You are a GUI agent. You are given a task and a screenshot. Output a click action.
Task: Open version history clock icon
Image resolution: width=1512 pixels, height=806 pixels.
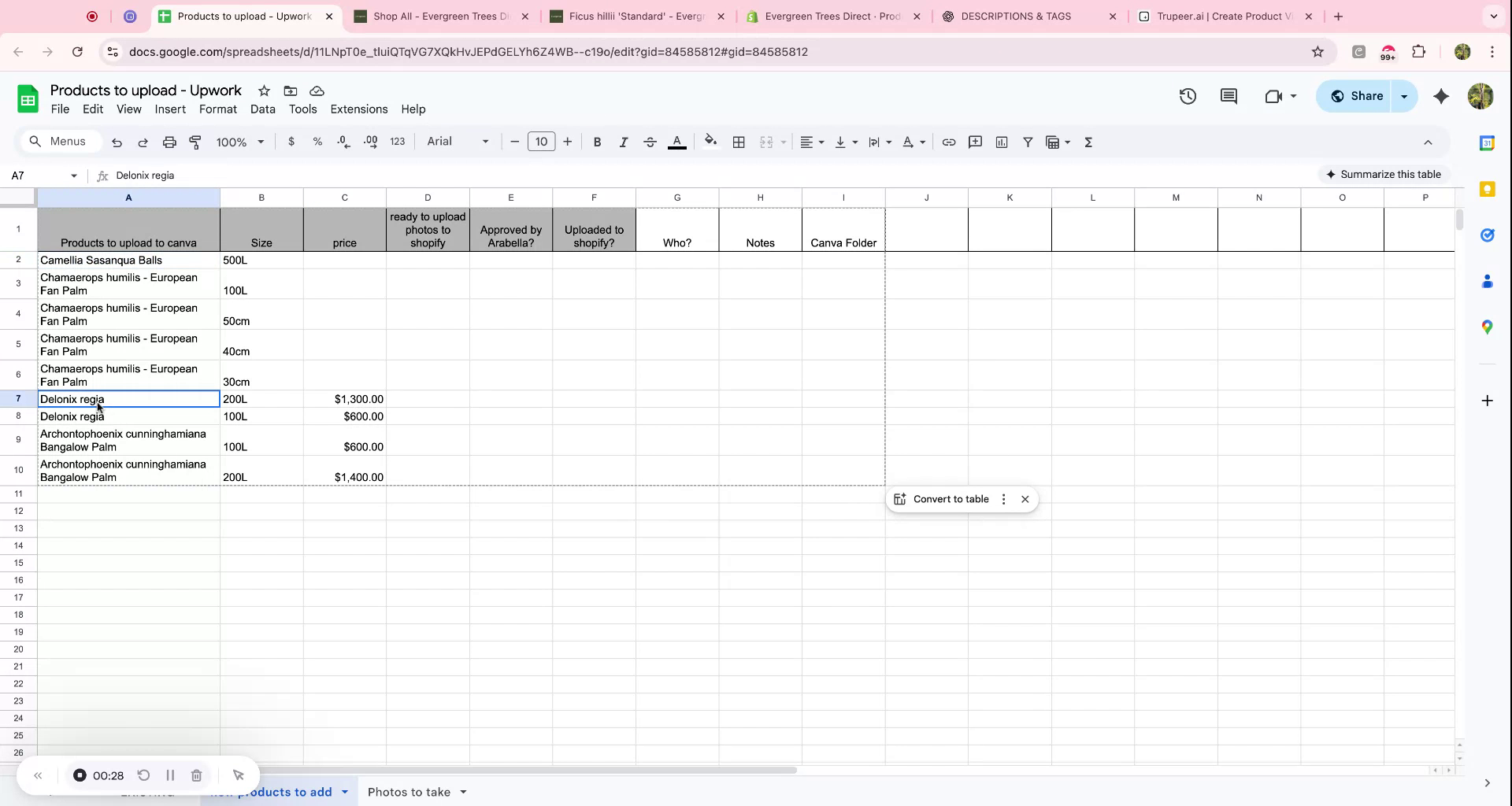1188,96
